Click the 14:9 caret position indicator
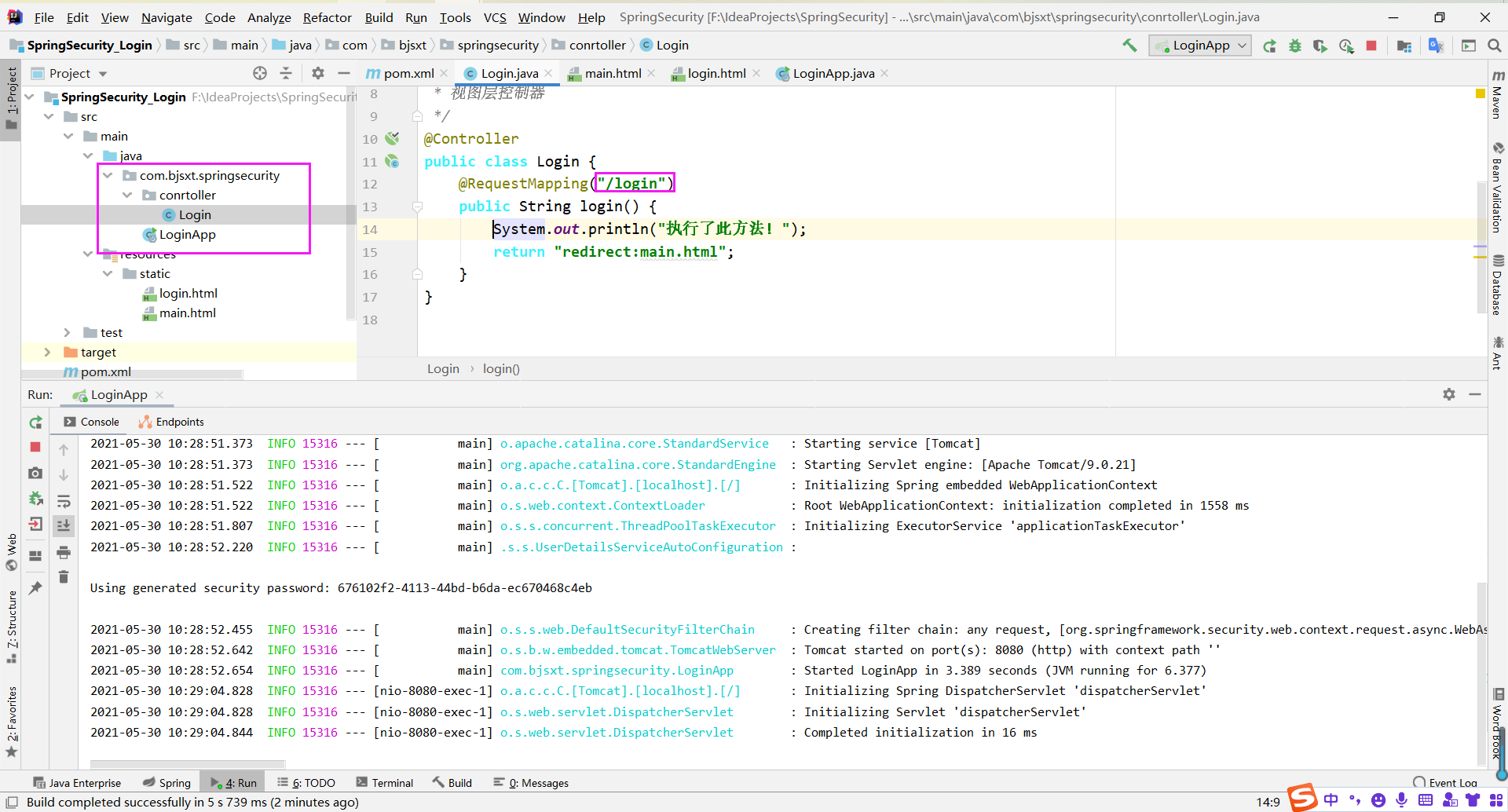Viewport: 1508px width, 812px height. tap(1268, 802)
